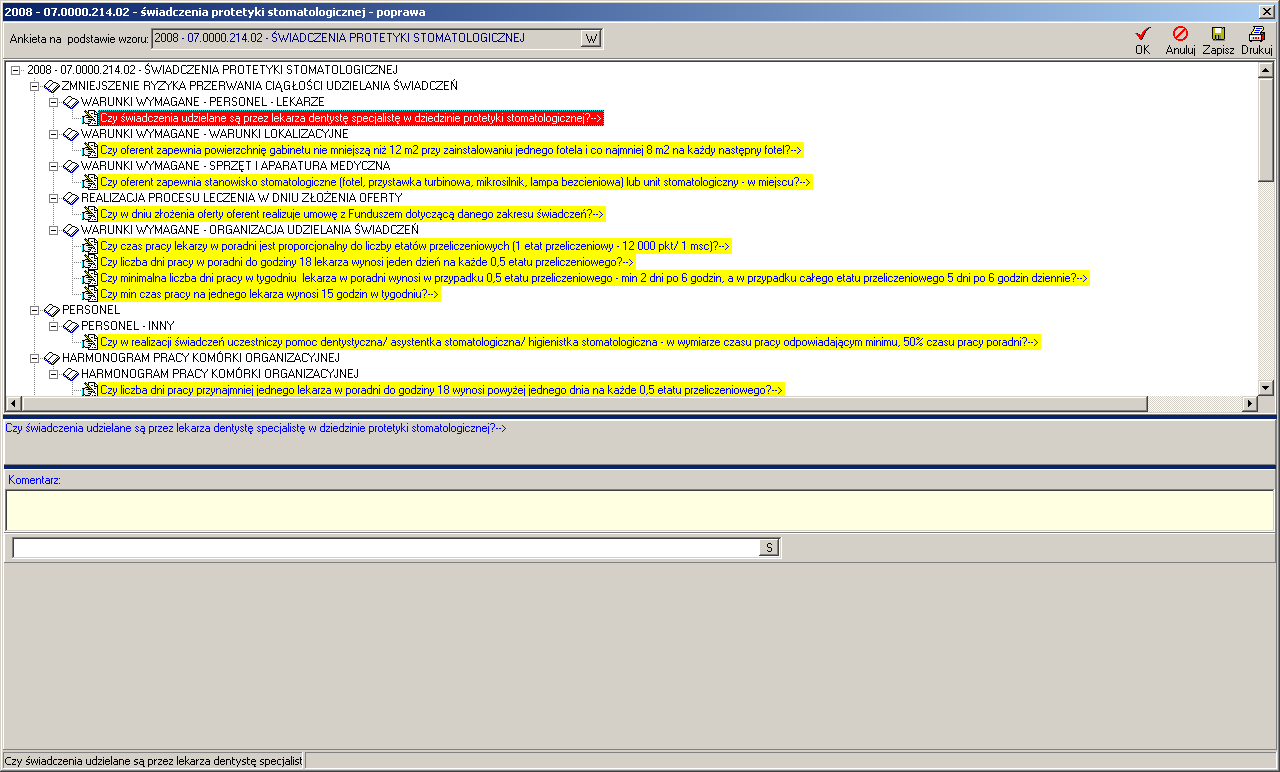Click book icon of SPRZĘT I APARATURA MEDYCZNA
This screenshot has width=1280, height=772.
pyautogui.click(x=70, y=166)
